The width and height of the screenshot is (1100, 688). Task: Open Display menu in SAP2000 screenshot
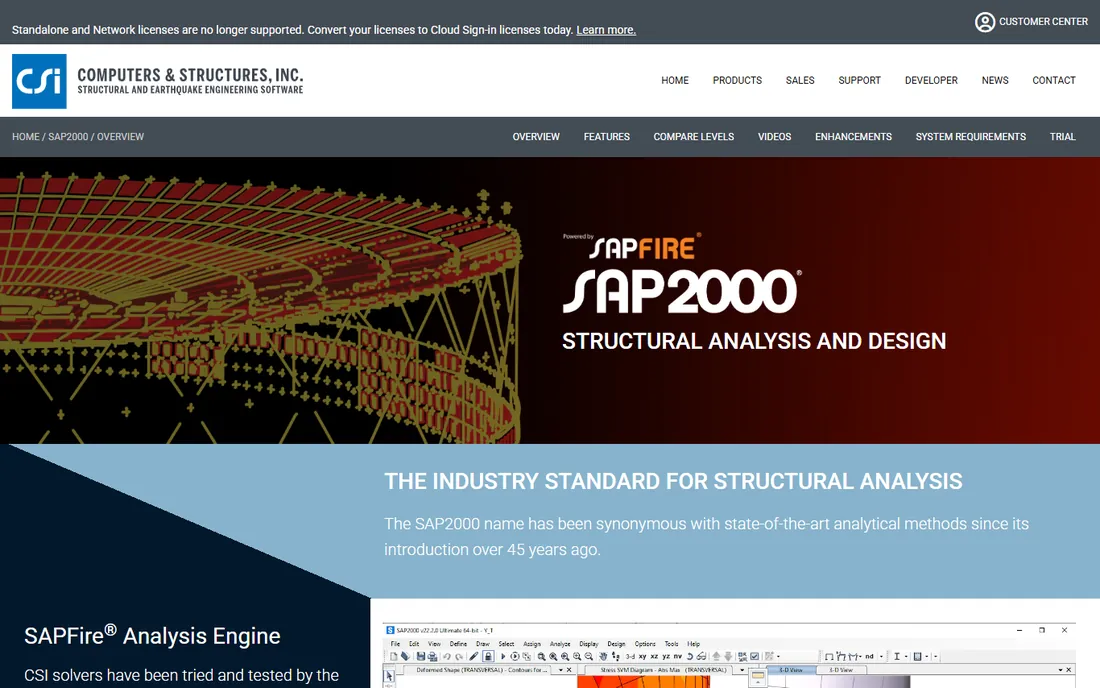click(x=589, y=644)
